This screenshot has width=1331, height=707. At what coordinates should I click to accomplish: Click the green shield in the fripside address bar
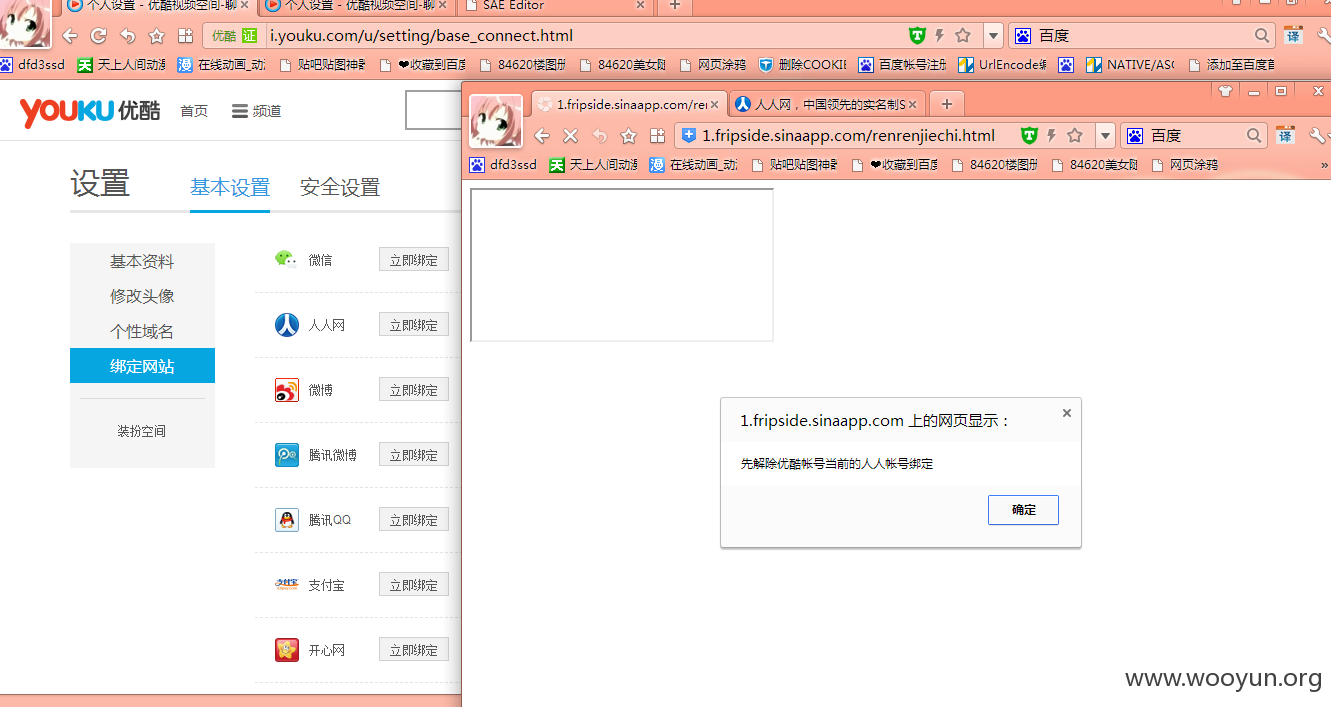click(1029, 135)
